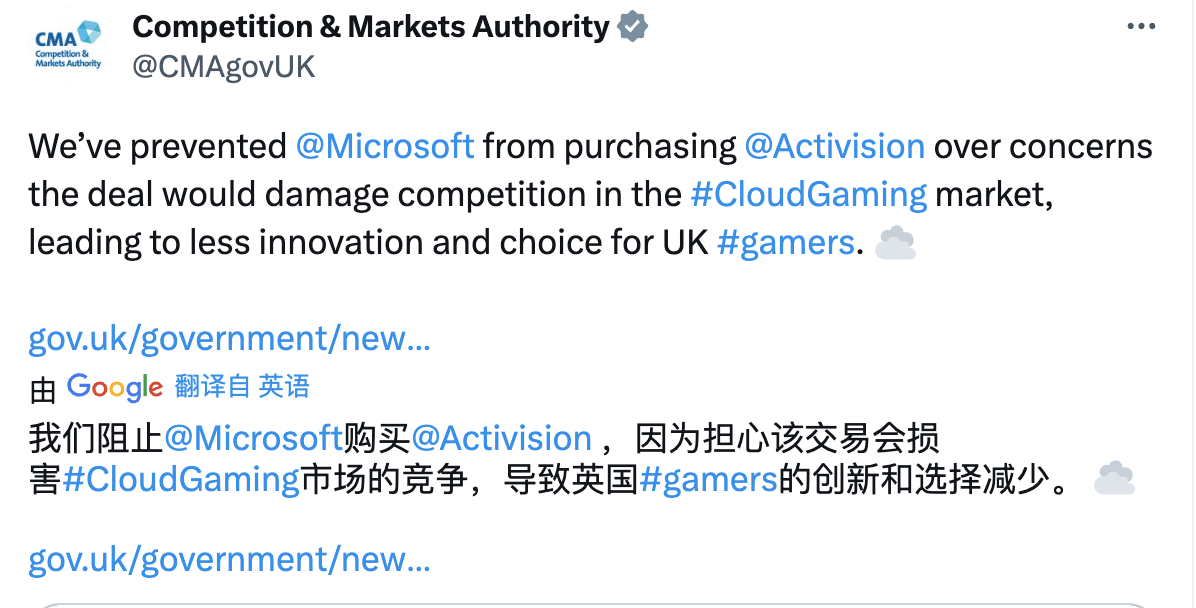Open @Activision mention in Chinese translation
Viewport: 1196px width, 608px height.
[502, 438]
